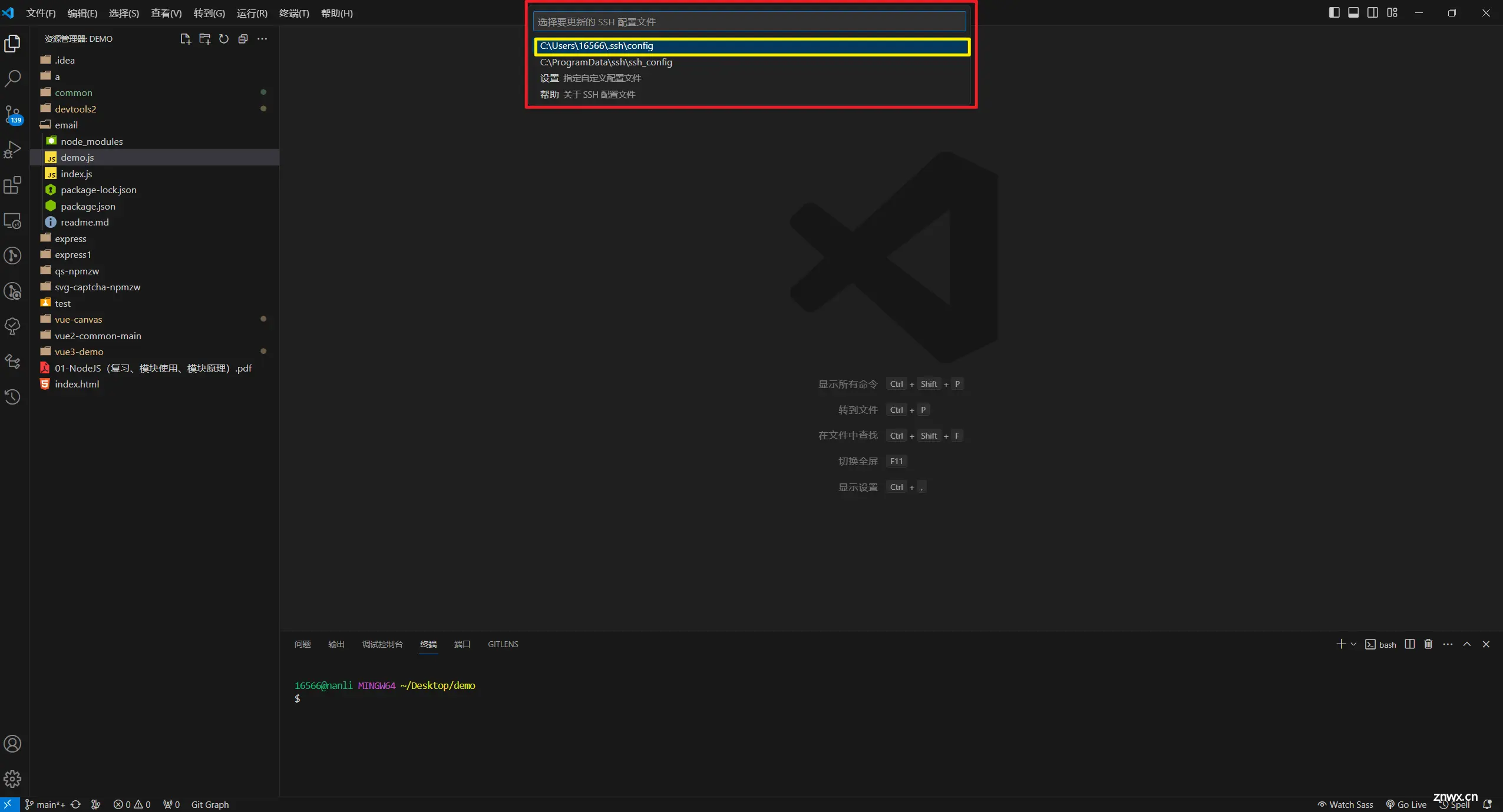Open the new-terminal profile dropdown arrow
The height and width of the screenshot is (812, 1503).
tap(1353, 644)
